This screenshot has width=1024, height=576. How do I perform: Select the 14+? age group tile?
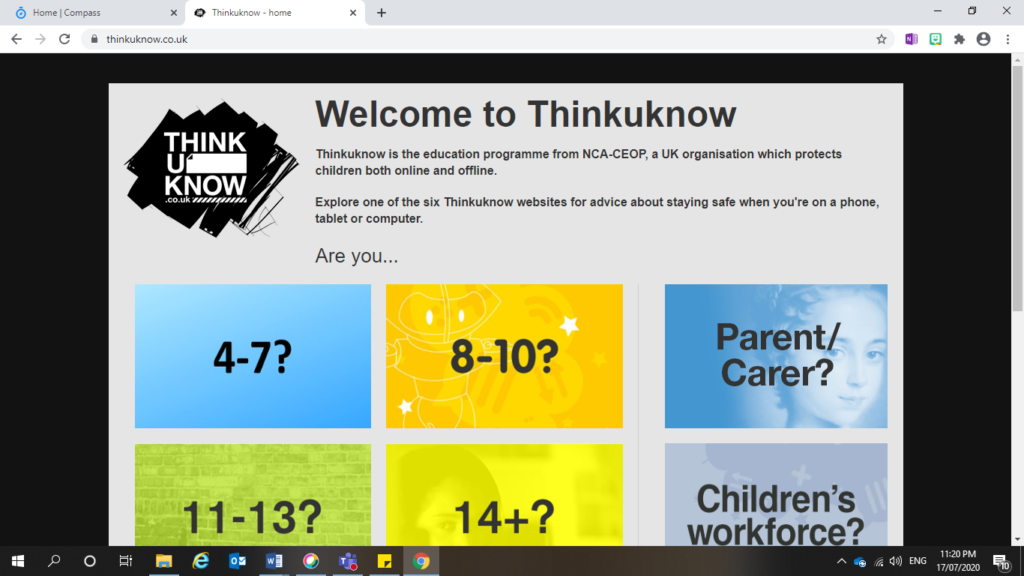[504, 495]
